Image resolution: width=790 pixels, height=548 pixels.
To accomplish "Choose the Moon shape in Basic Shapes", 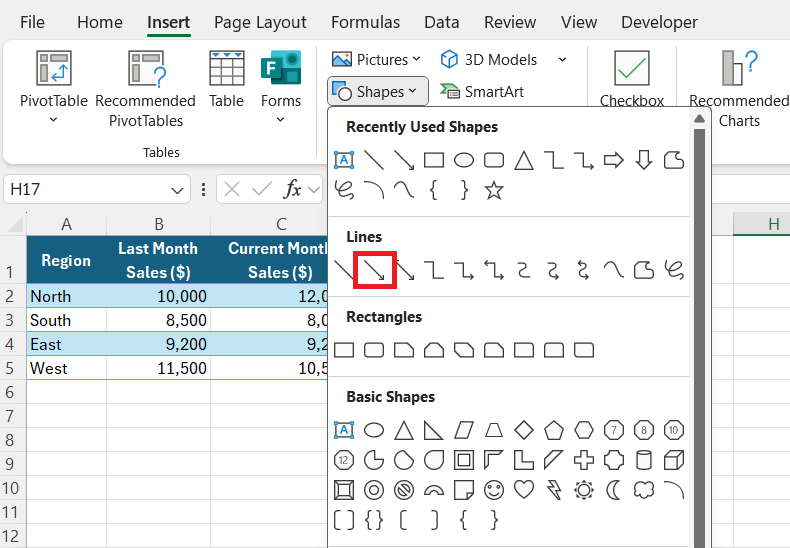I will (614, 490).
